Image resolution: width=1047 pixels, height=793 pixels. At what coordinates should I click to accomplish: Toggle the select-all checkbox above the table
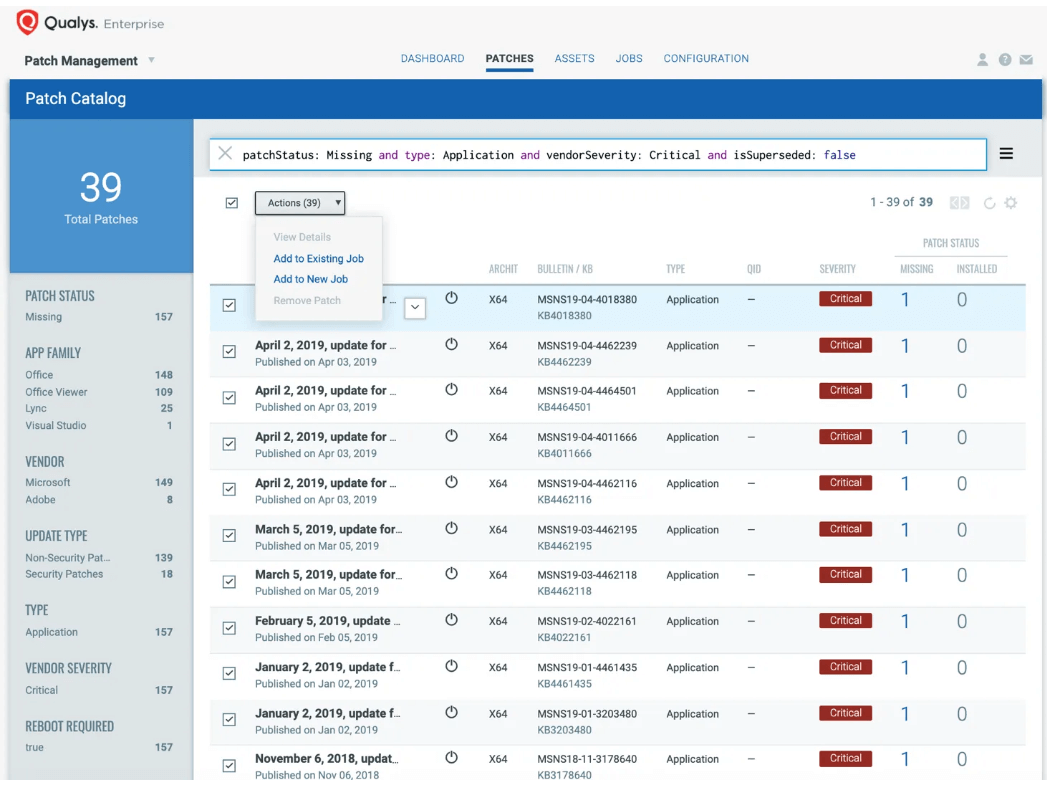pos(231,202)
